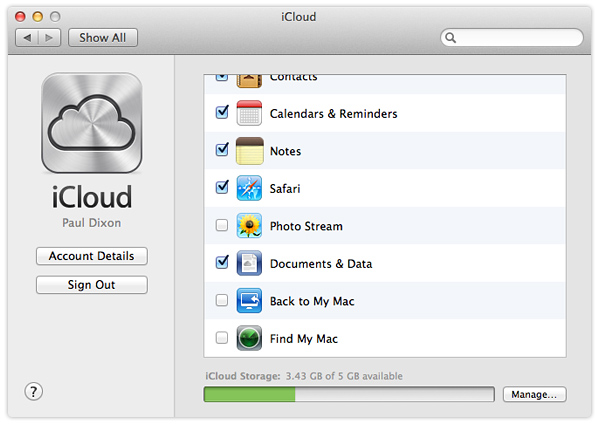Click the Sign Out button
This screenshot has height=432, width=596.
click(x=92, y=285)
